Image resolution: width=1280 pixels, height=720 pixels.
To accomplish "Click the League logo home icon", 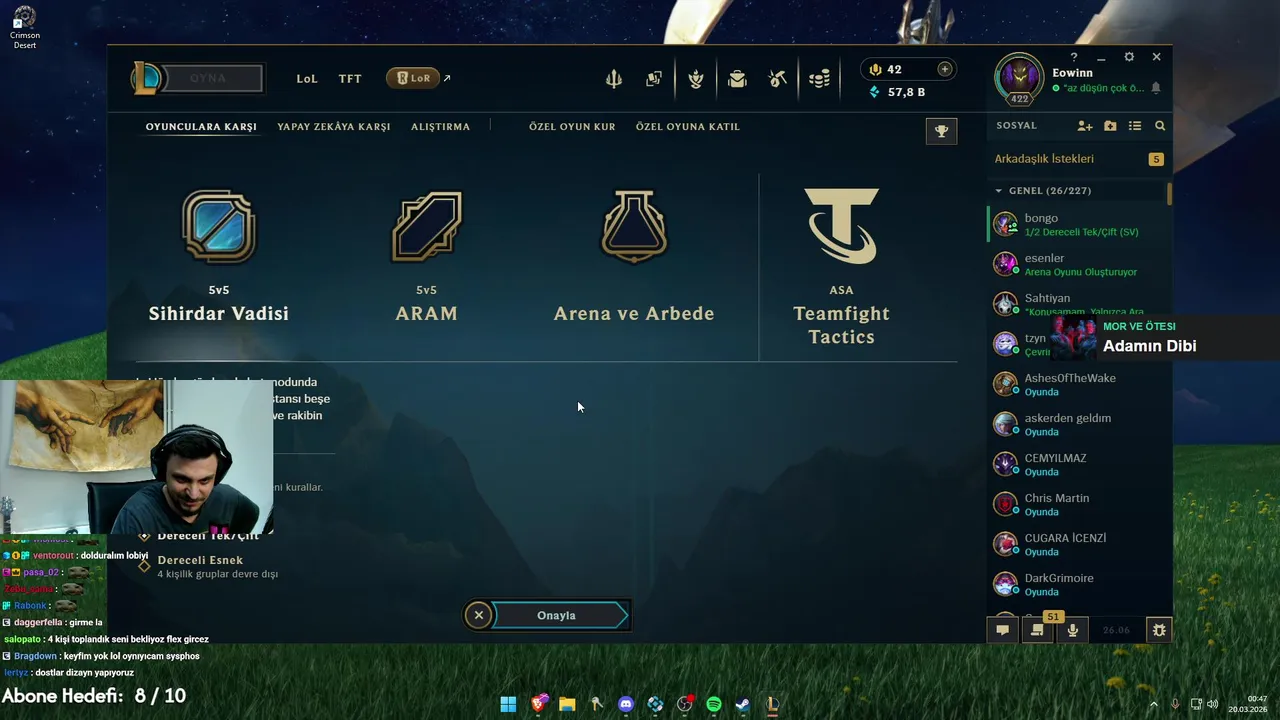I will tap(147, 78).
